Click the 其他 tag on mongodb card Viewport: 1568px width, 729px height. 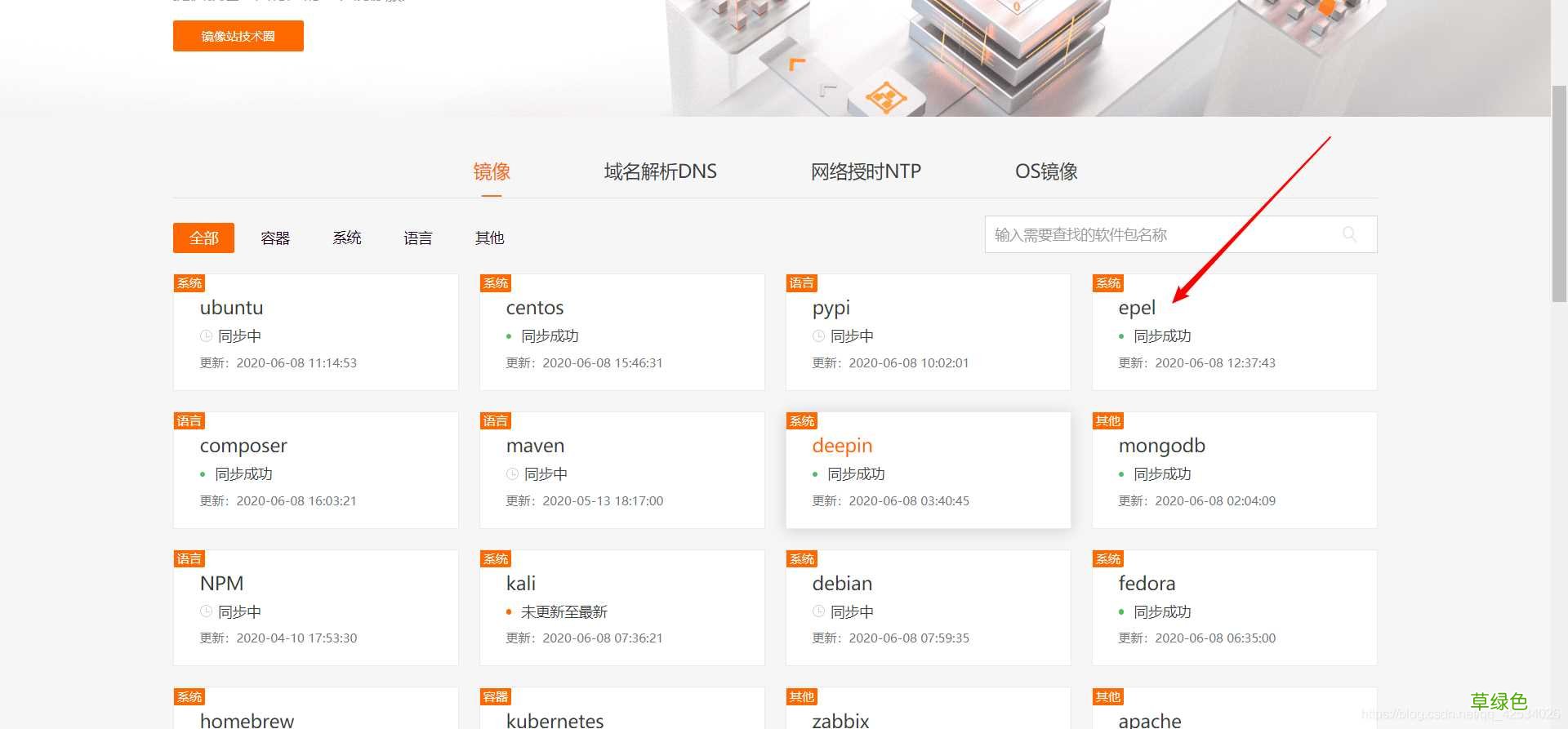point(1108,421)
